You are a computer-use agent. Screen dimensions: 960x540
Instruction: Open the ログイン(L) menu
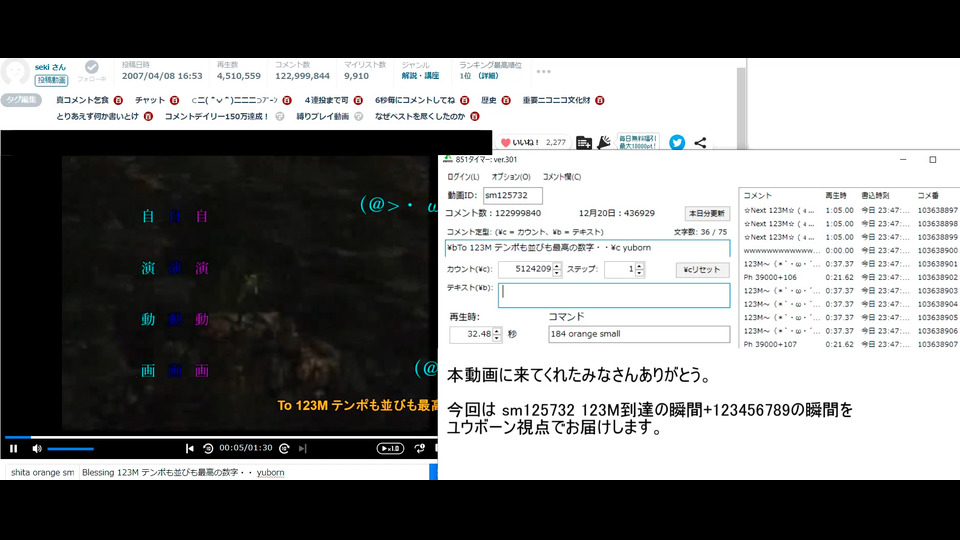(x=463, y=177)
